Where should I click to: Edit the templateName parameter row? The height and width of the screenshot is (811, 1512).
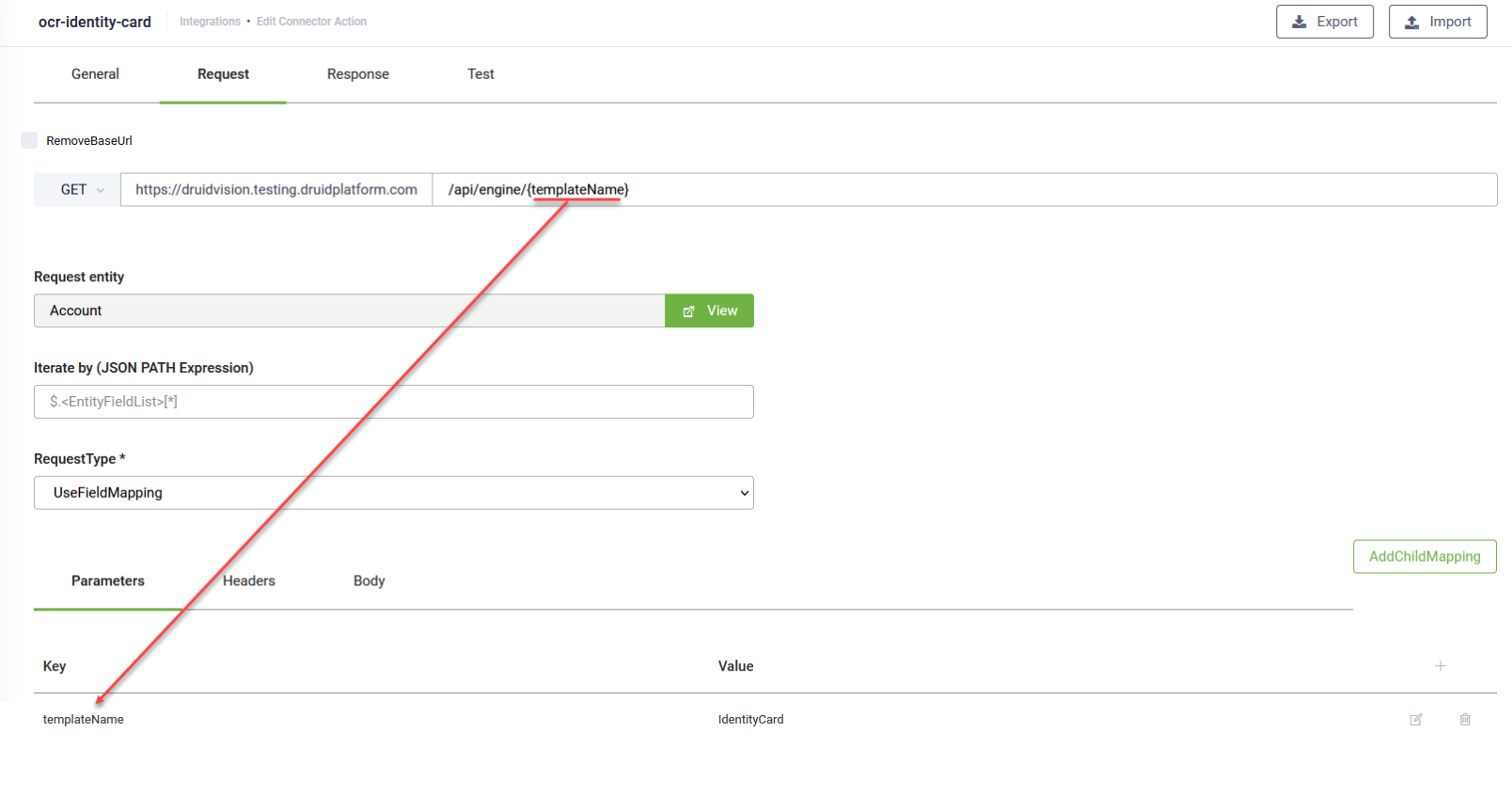(x=1416, y=720)
